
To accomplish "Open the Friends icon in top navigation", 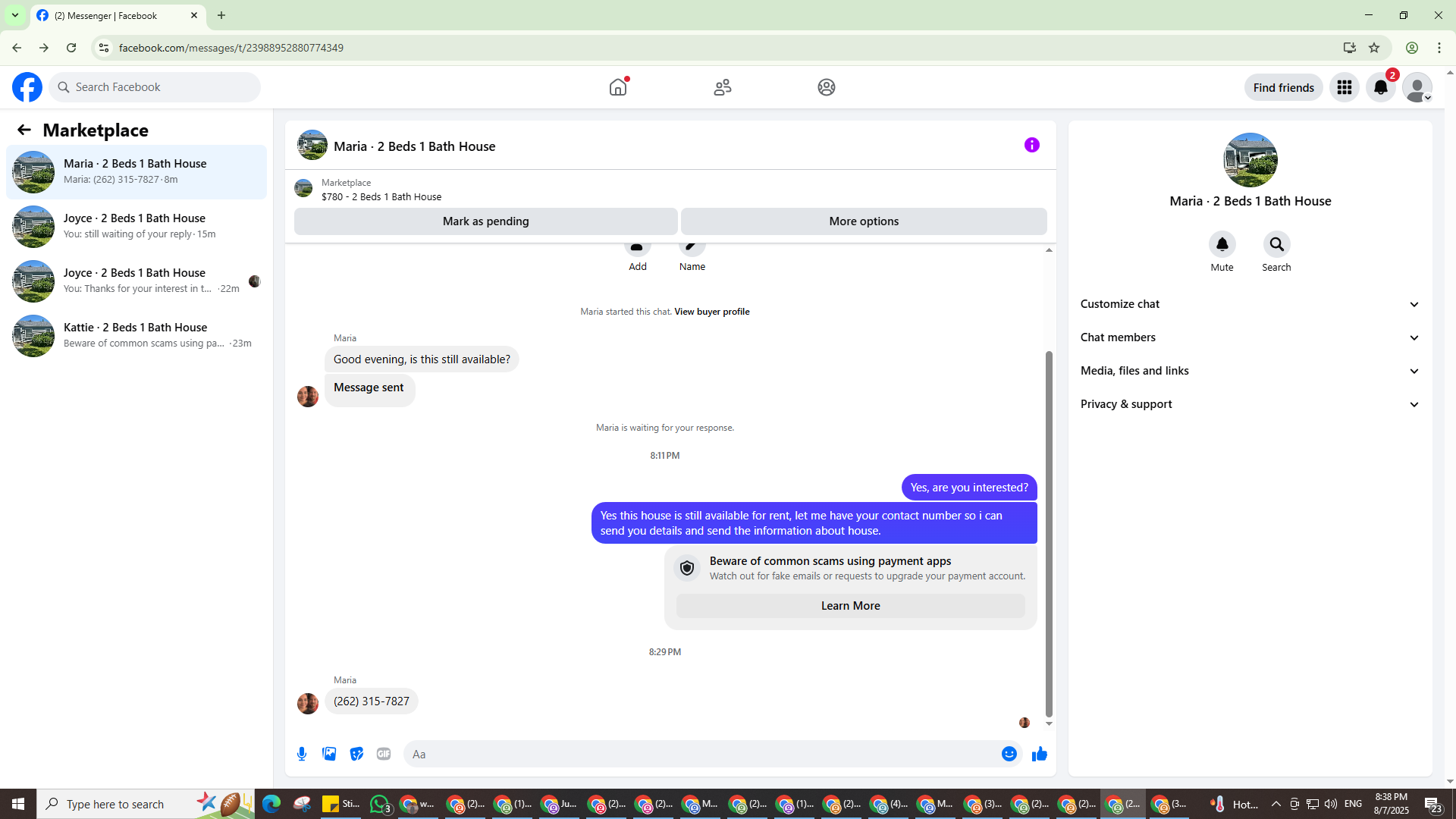I will 723,87.
